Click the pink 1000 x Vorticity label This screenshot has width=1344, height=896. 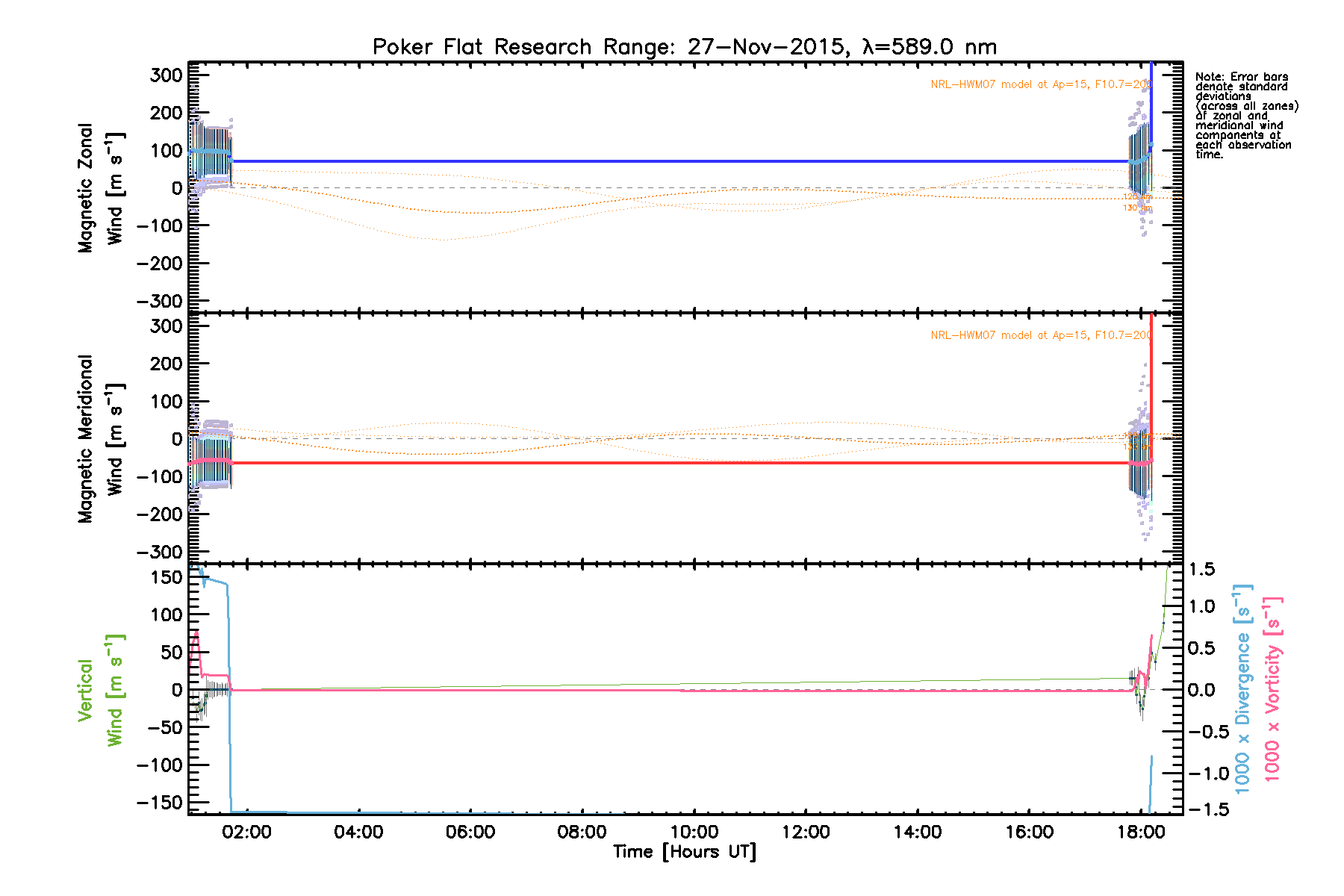[x=1272, y=688]
